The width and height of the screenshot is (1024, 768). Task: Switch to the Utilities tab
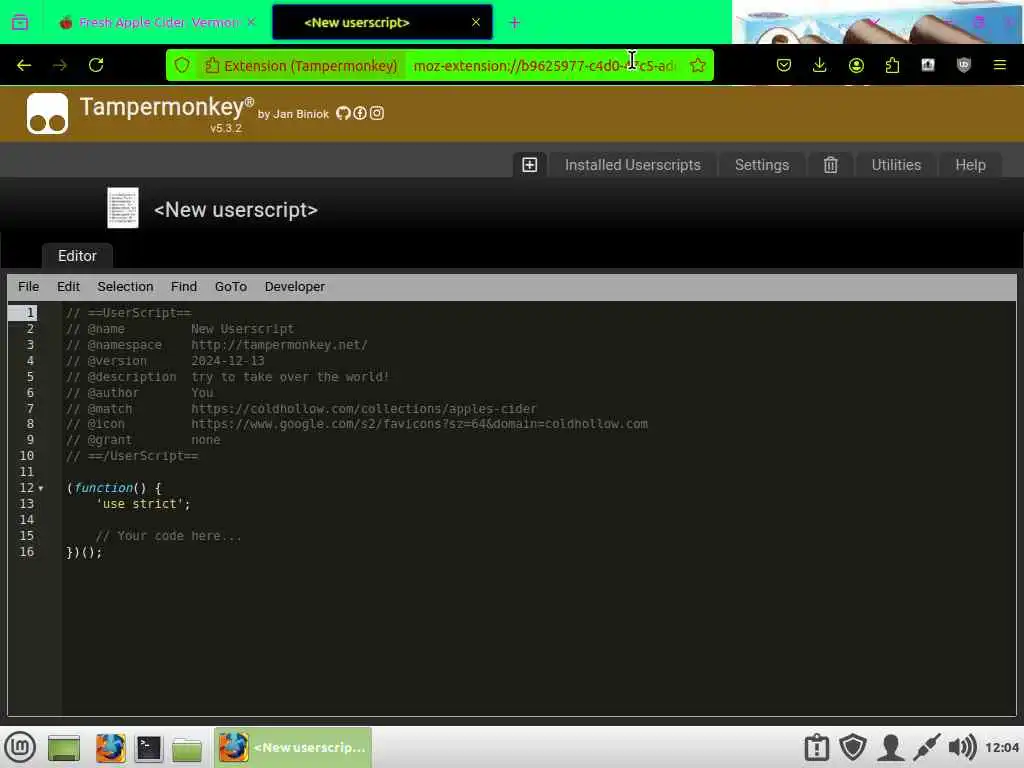point(896,165)
